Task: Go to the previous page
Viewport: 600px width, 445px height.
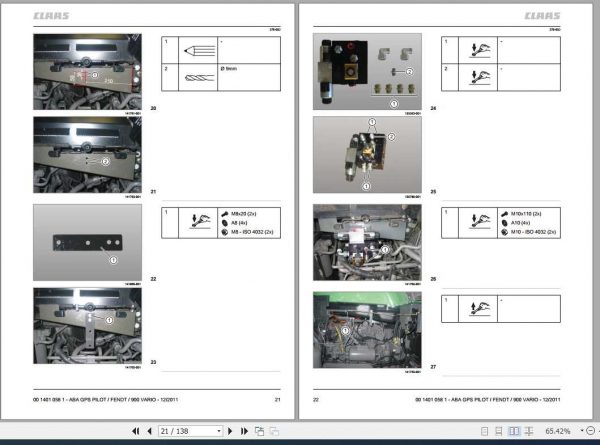Action: pos(149,431)
